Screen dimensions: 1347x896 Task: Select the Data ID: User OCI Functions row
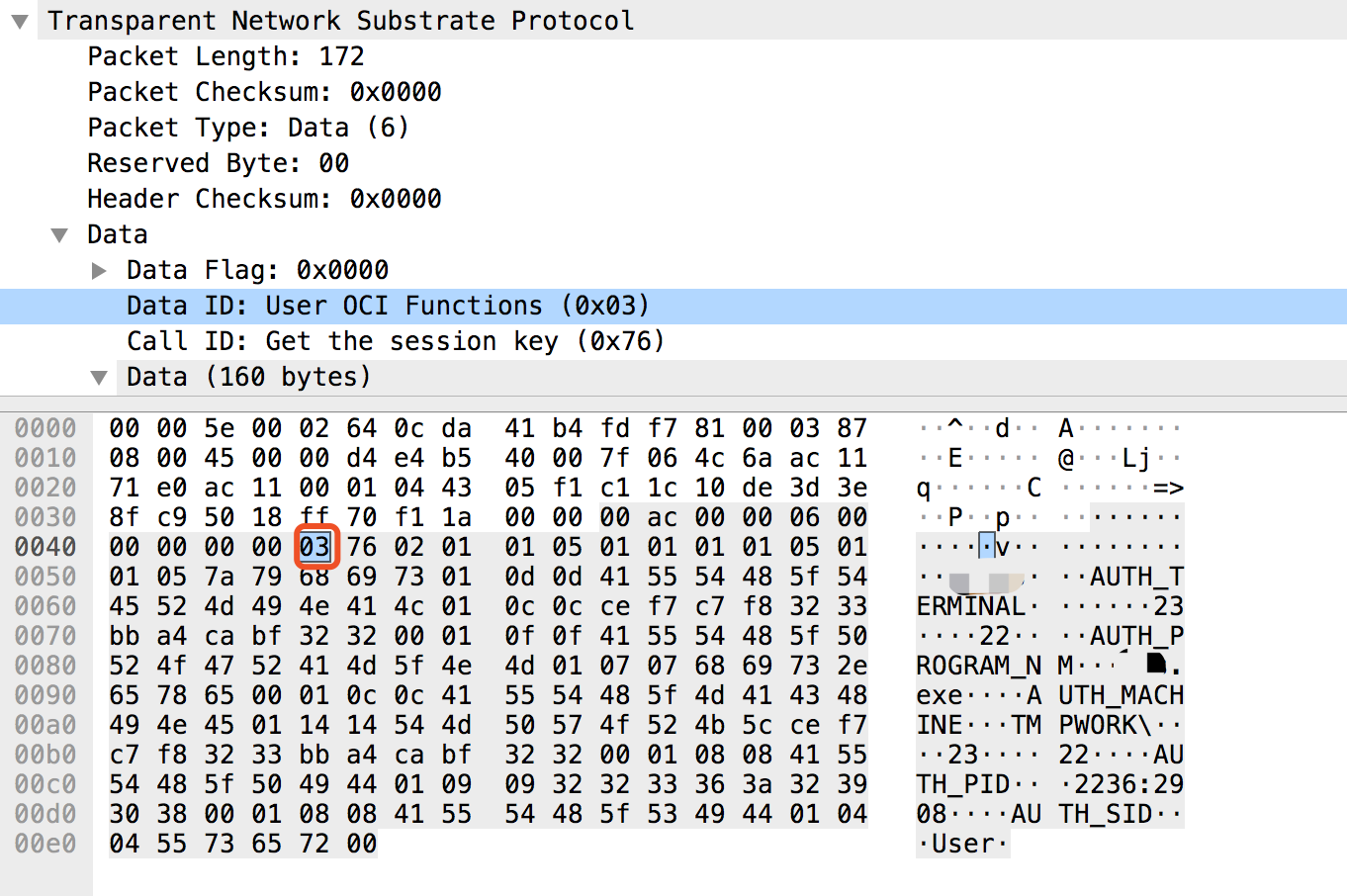coord(387,306)
